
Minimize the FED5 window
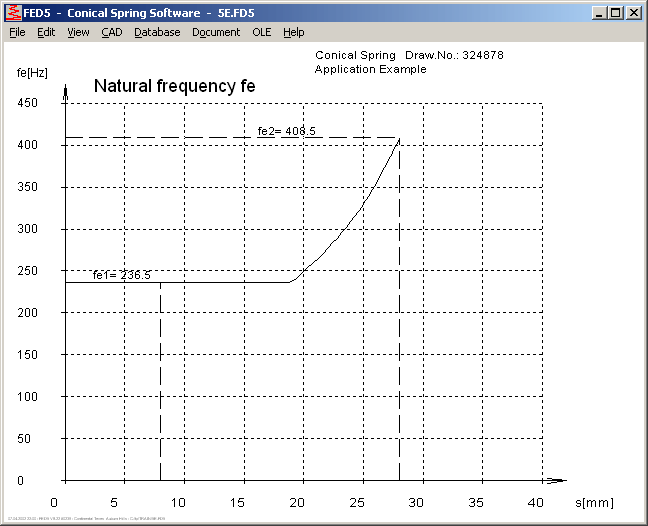coord(599,13)
